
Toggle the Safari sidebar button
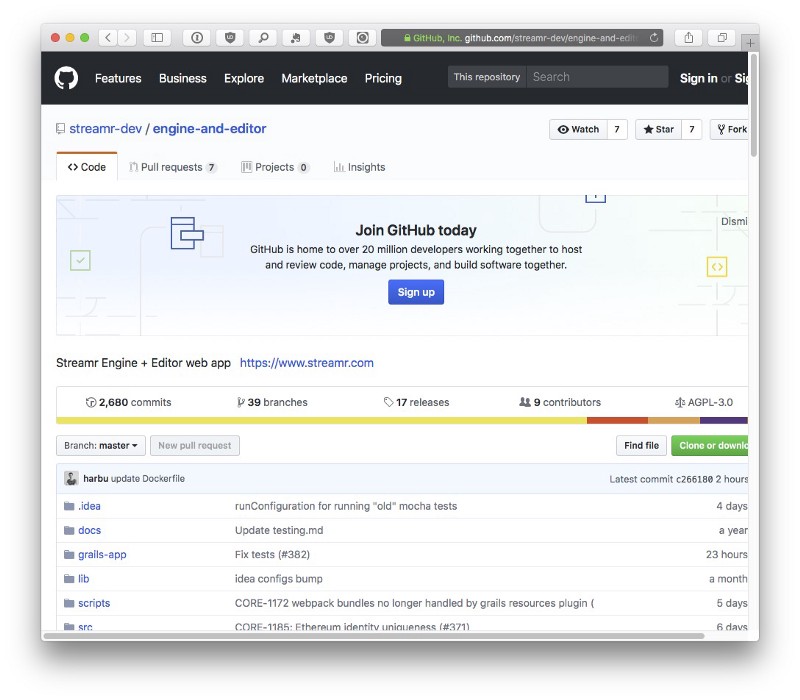tap(157, 38)
